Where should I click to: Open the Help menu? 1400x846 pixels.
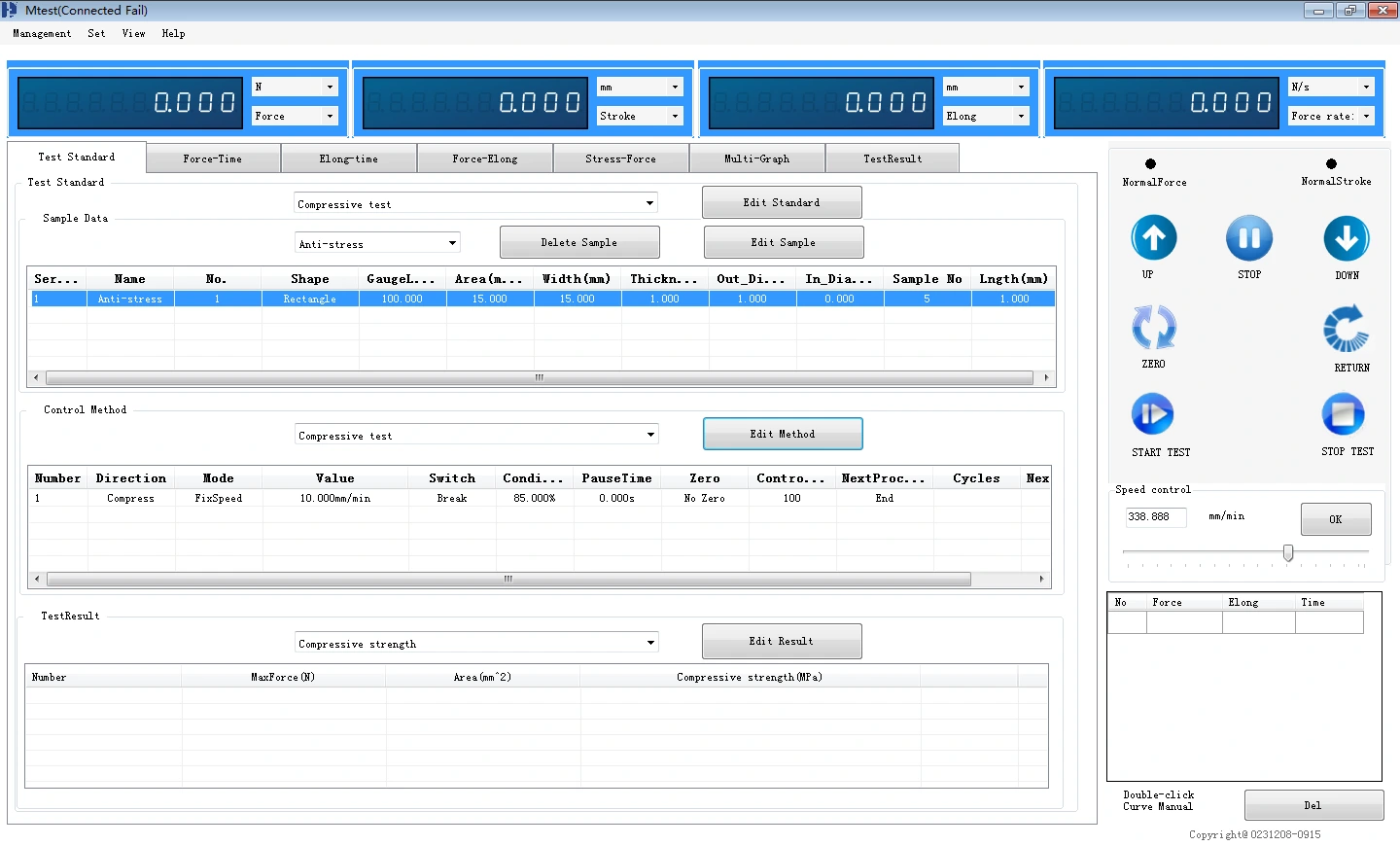(x=173, y=33)
